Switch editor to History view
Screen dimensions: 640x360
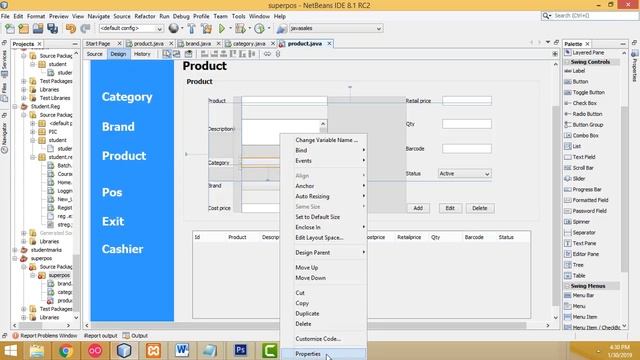(x=142, y=54)
